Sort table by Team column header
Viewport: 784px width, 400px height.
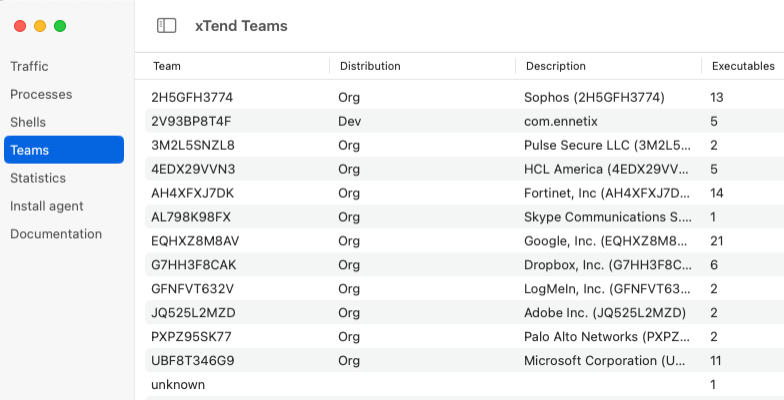167,66
